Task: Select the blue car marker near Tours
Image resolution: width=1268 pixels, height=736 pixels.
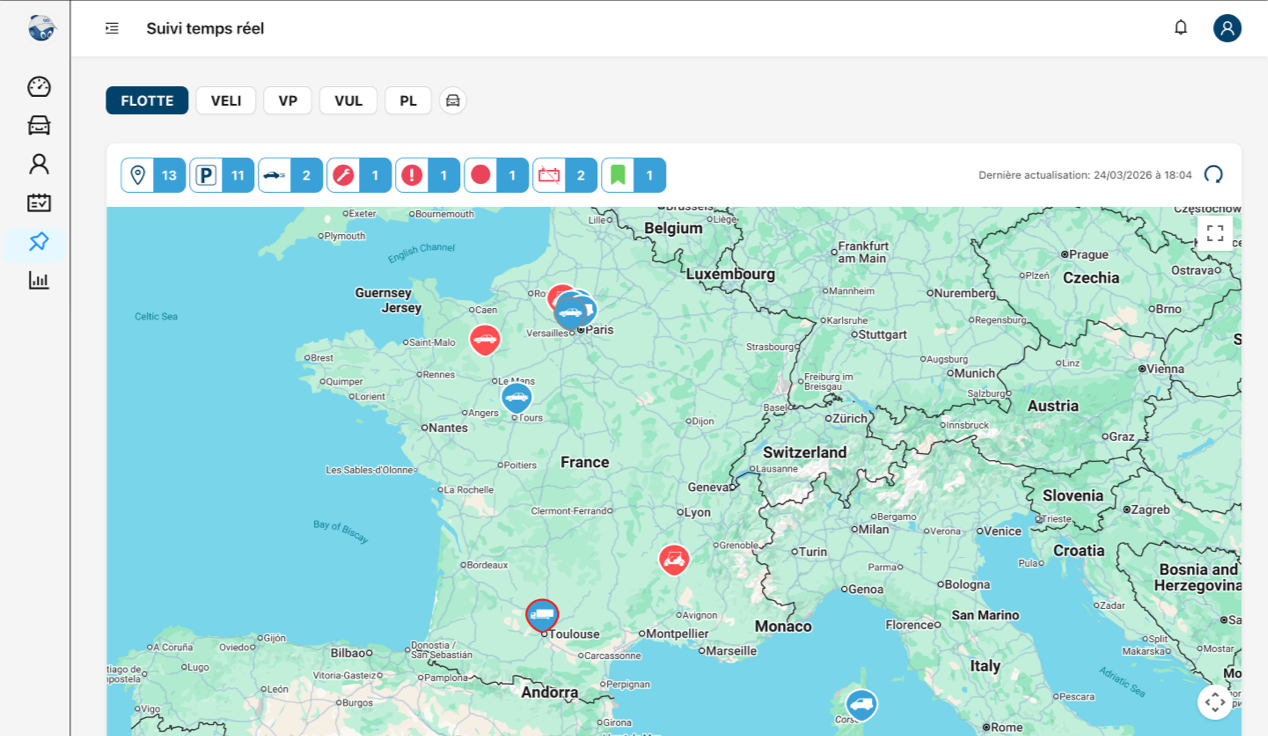Action: [516, 398]
